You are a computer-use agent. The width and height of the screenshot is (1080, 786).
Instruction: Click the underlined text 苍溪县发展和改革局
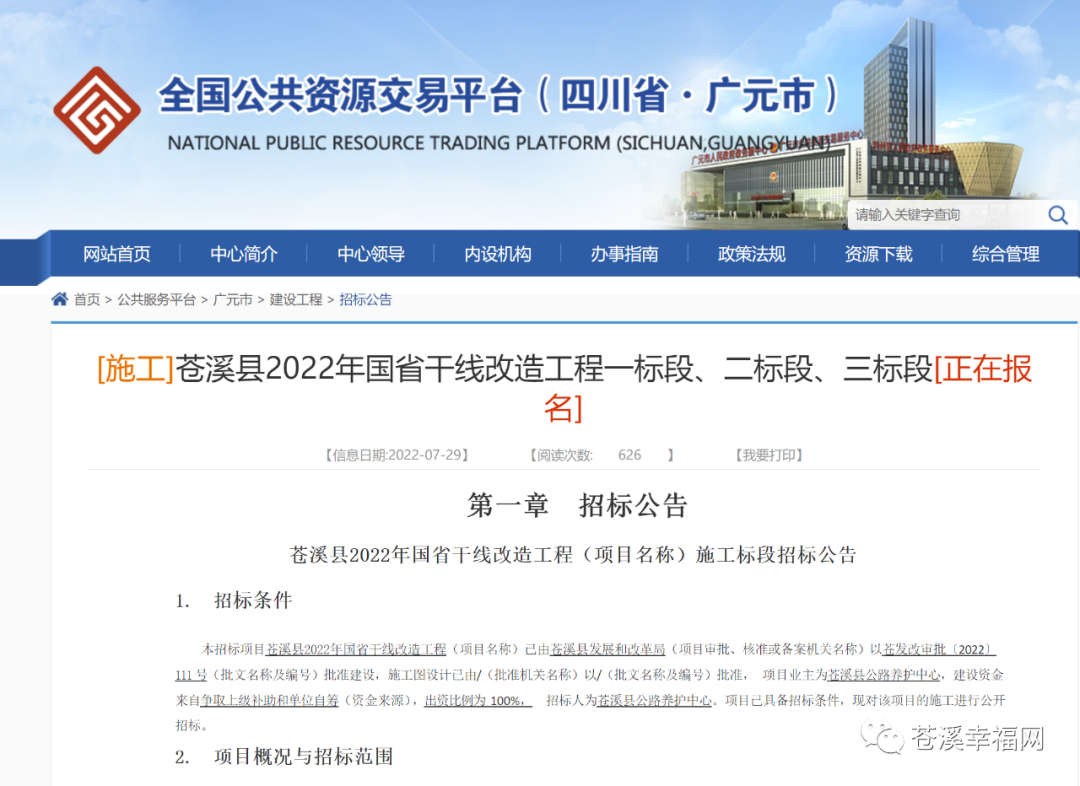608,649
